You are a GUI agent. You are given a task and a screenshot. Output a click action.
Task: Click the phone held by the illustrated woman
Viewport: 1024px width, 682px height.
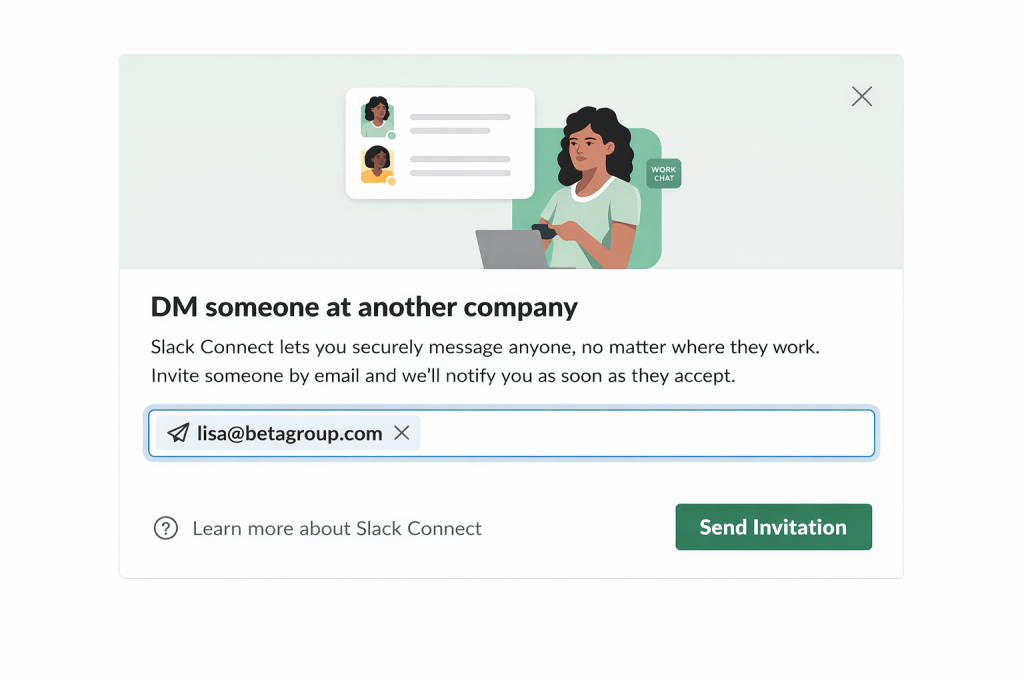coord(544,231)
